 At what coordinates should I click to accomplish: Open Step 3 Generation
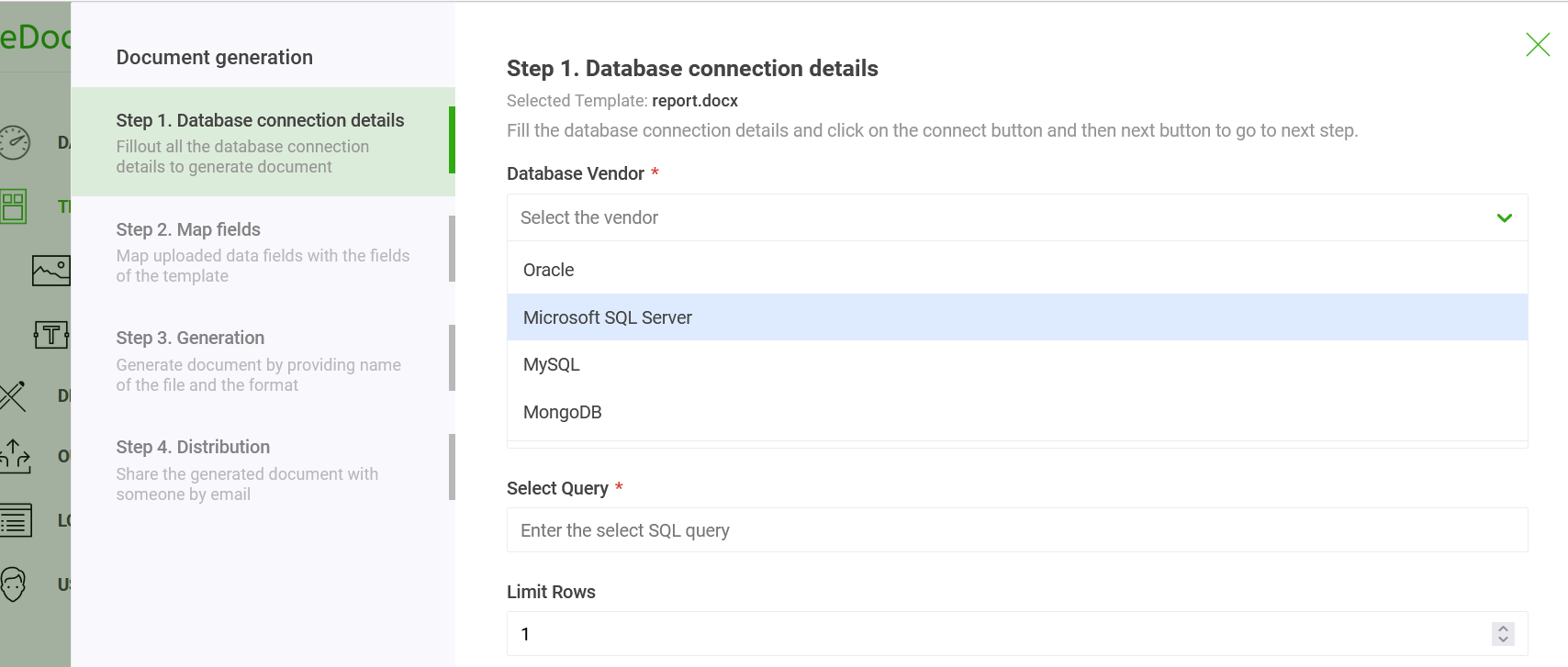point(263,361)
